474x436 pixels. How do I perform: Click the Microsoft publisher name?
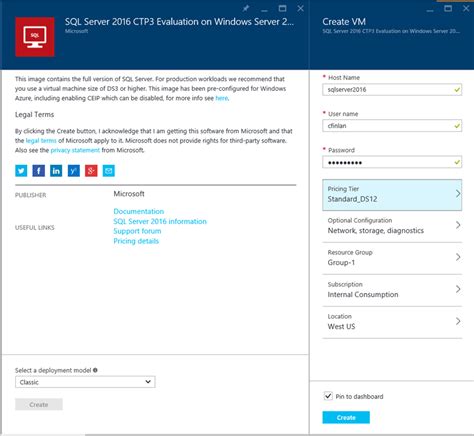pos(129,194)
